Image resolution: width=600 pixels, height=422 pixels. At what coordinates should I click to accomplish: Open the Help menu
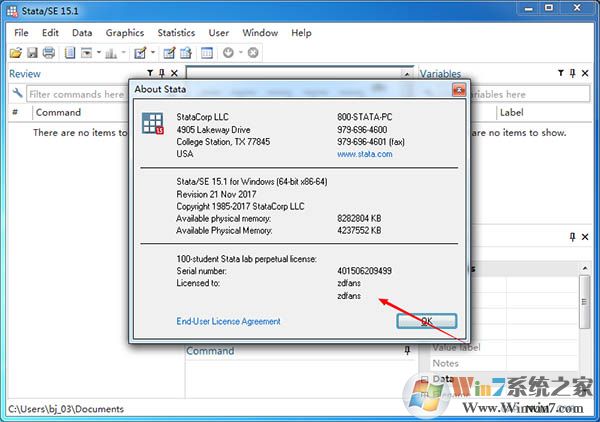coord(302,33)
